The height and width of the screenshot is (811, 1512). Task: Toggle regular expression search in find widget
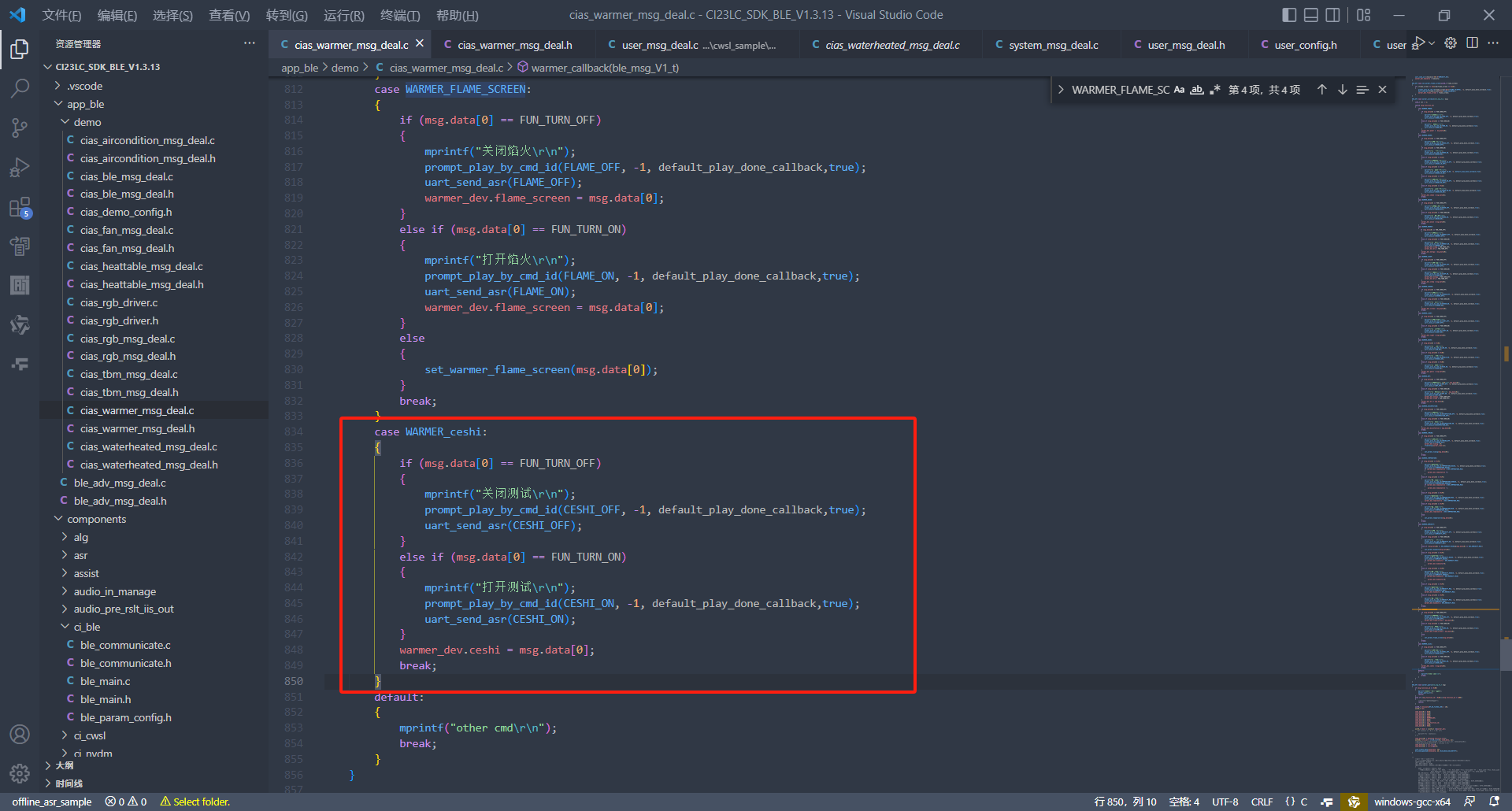1214,90
